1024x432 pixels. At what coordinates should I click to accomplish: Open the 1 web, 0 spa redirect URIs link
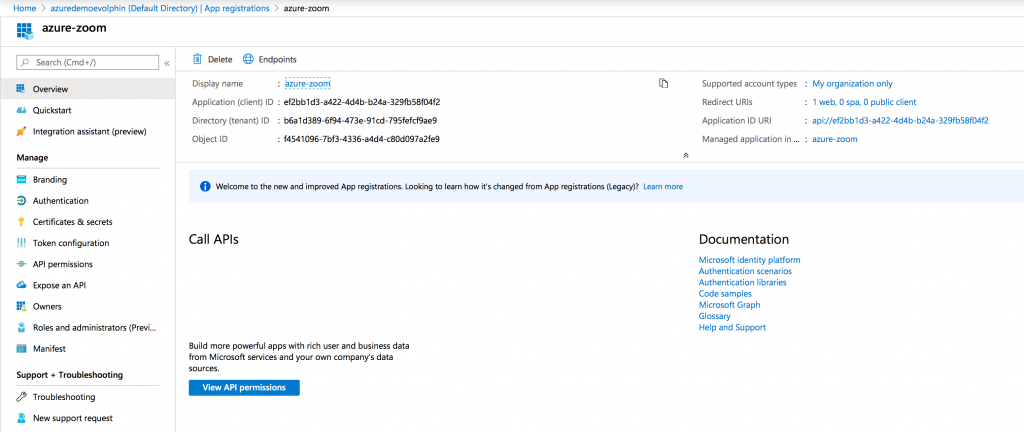coord(864,102)
